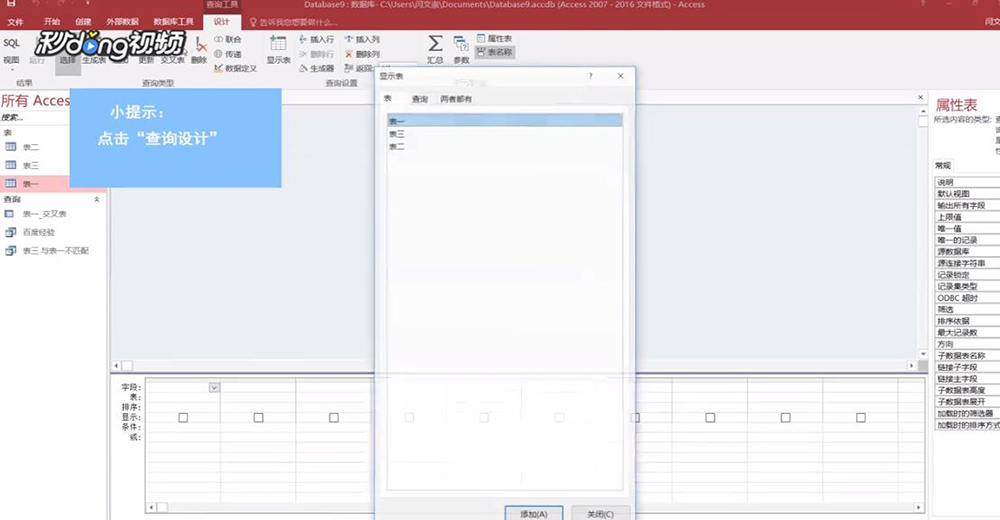Click the navigation pane search box

(x=34, y=117)
